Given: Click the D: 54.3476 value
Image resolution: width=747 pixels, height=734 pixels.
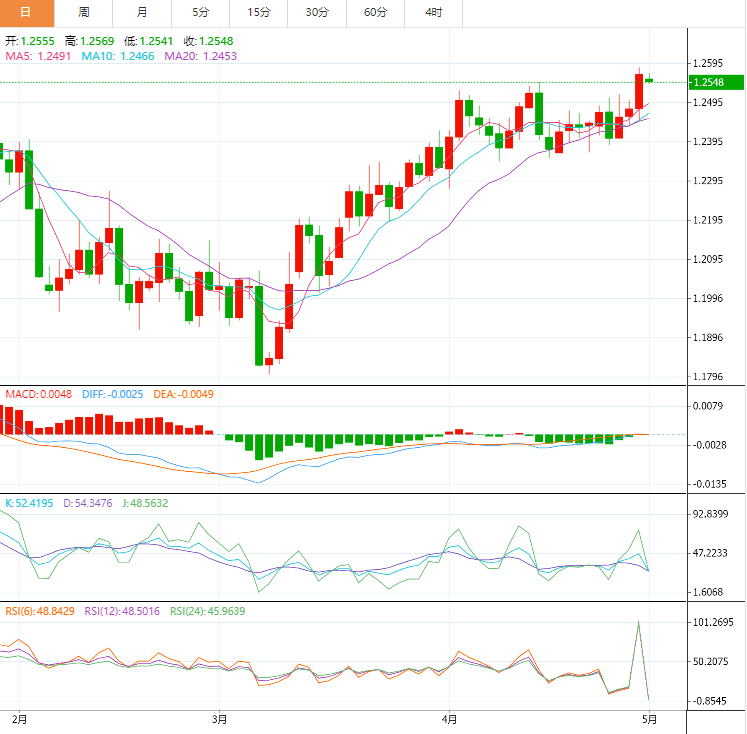Looking at the screenshot, I should (x=88, y=503).
